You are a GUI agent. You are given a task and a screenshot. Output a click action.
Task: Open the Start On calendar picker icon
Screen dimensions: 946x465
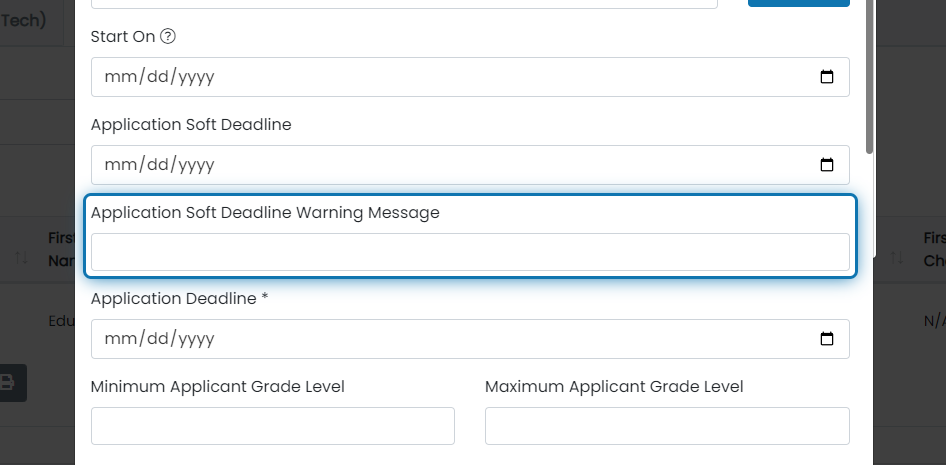click(827, 77)
